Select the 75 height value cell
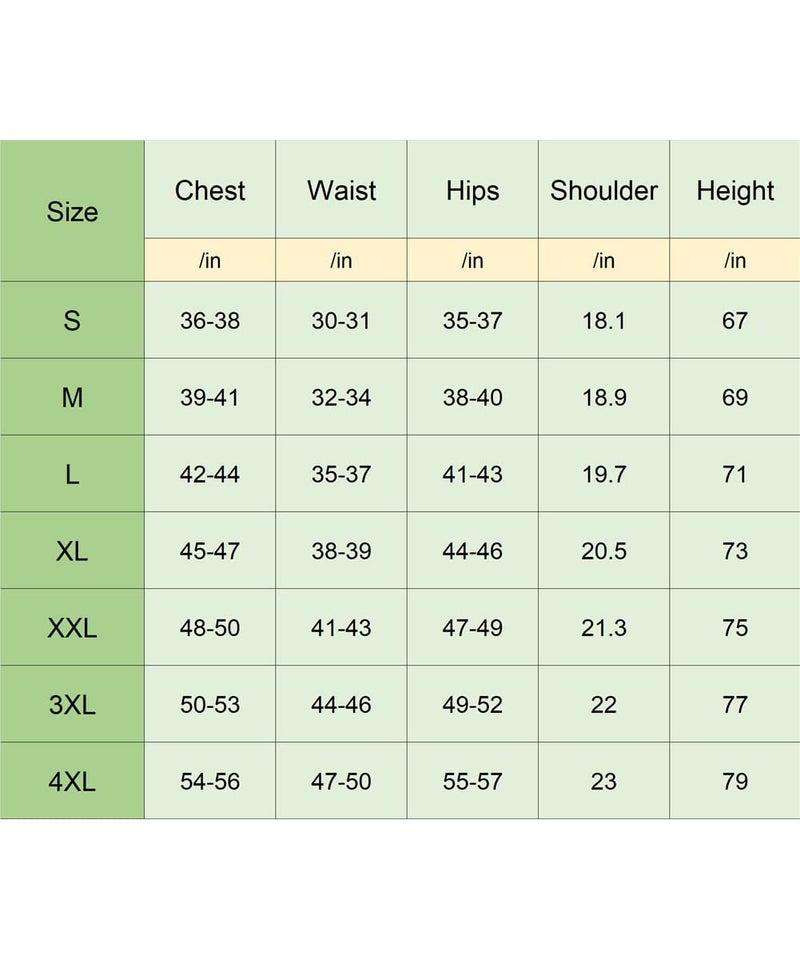This screenshot has width=800, height=959. 735,628
